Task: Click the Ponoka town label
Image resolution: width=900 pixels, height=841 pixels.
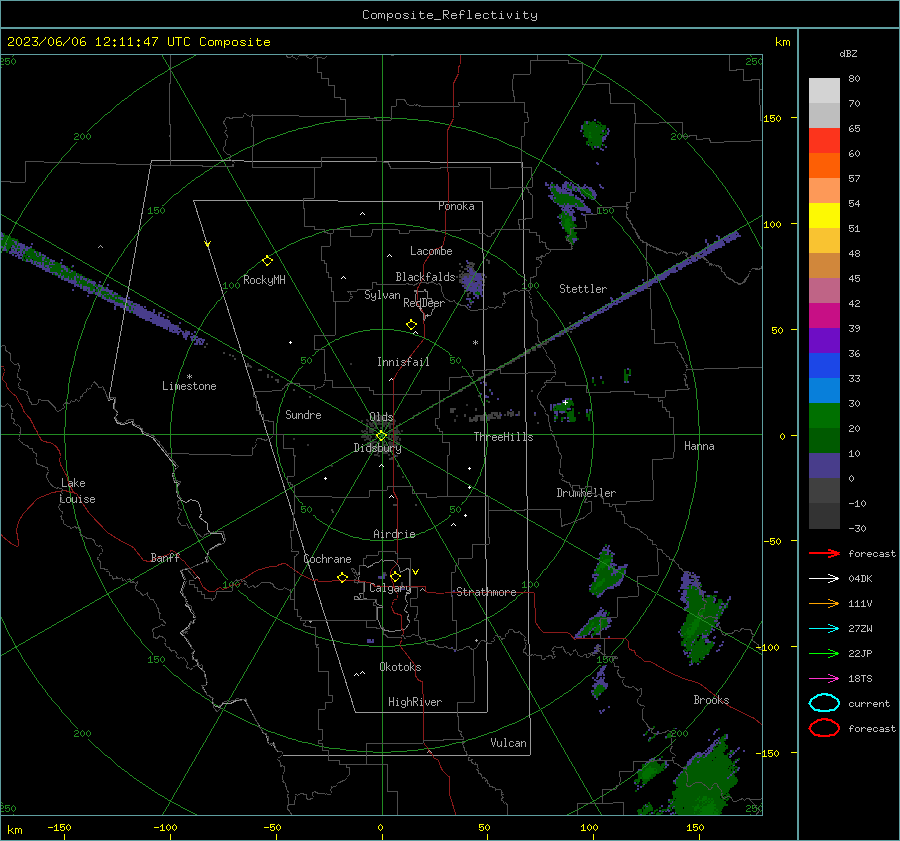Action: tap(456, 206)
